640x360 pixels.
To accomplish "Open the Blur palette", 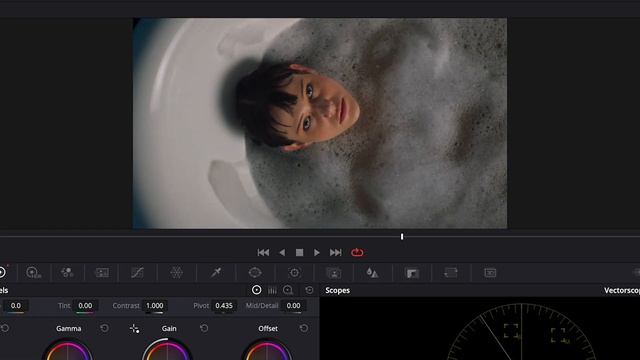I will coord(372,273).
